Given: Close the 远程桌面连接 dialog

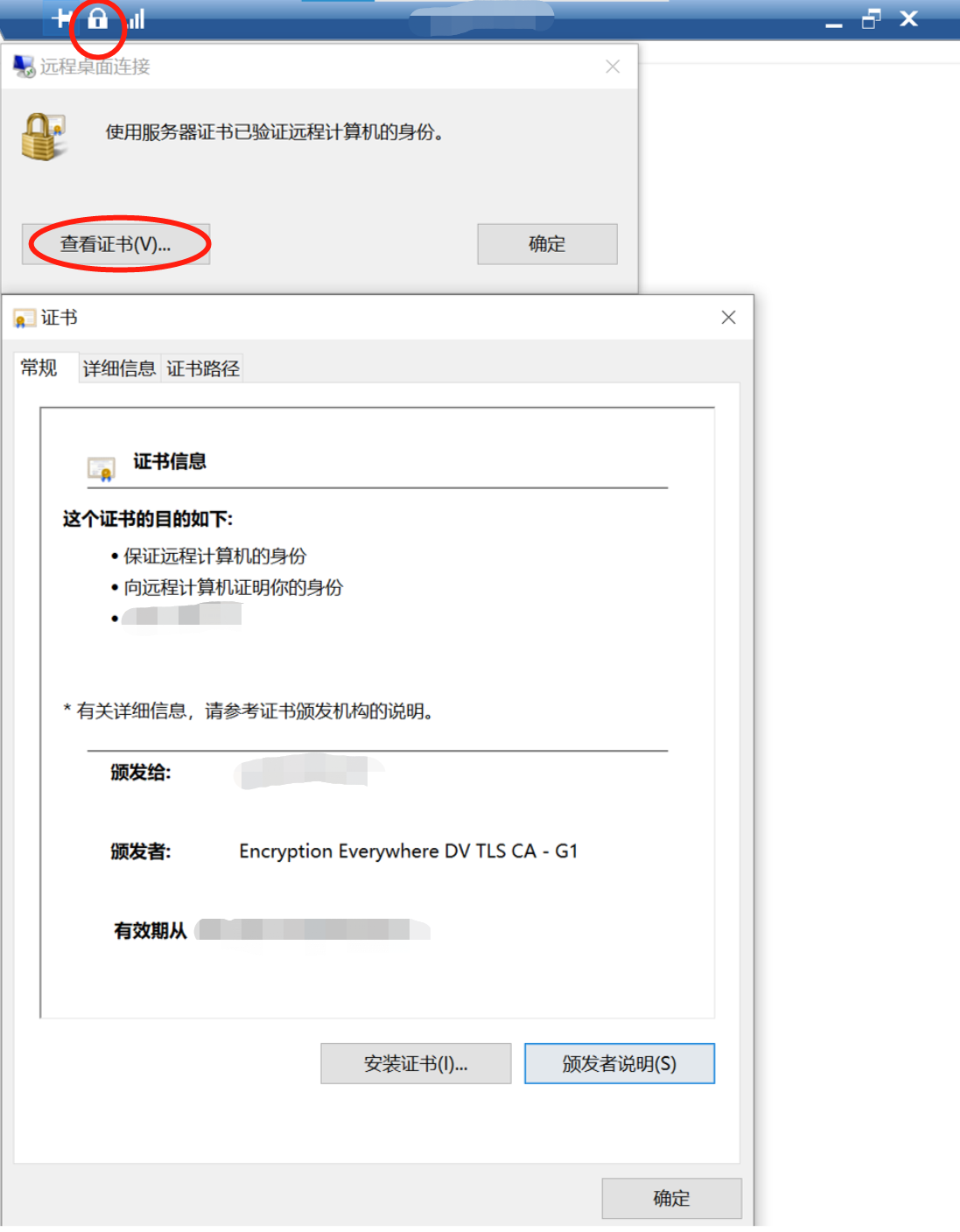Looking at the screenshot, I should 613,66.
